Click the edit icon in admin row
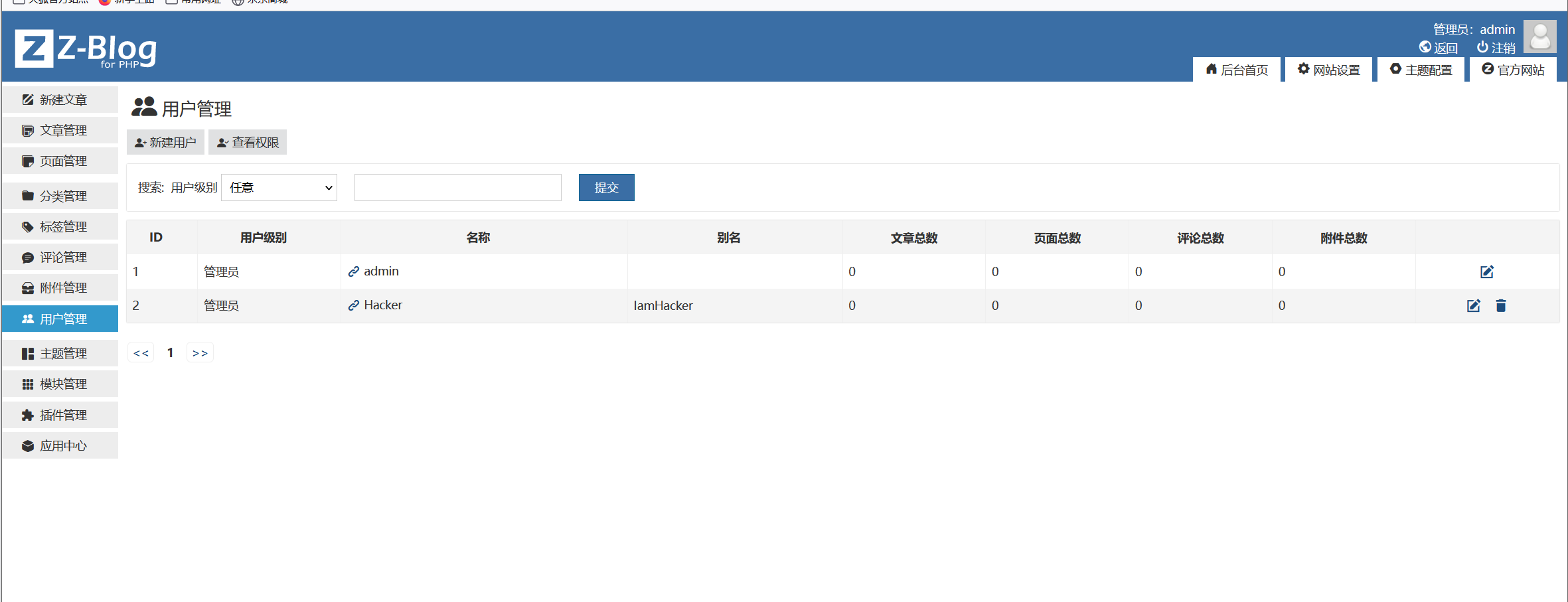The height and width of the screenshot is (602, 1568). (x=1487, y=271)
